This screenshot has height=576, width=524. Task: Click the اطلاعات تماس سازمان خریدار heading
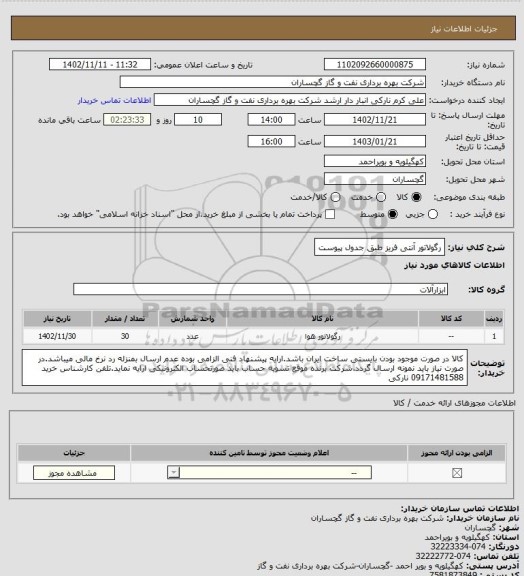(460, 509)
